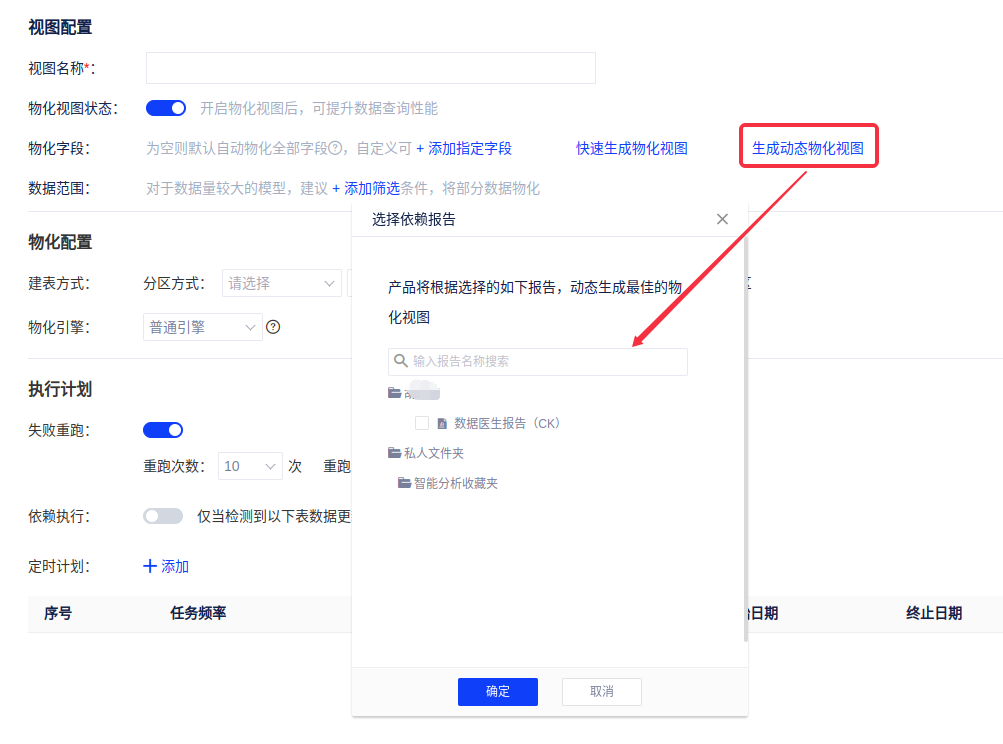Open the 物化引擎 普通引擎 dropdown
This screenshot has width=1003, height=744.
click(x=203, y=327)
